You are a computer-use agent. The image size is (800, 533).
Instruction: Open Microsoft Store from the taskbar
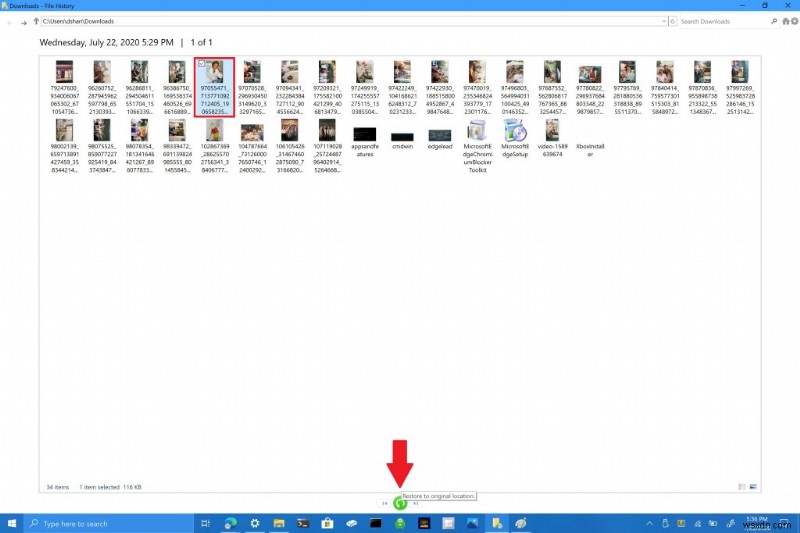click(x=327, y=523)
